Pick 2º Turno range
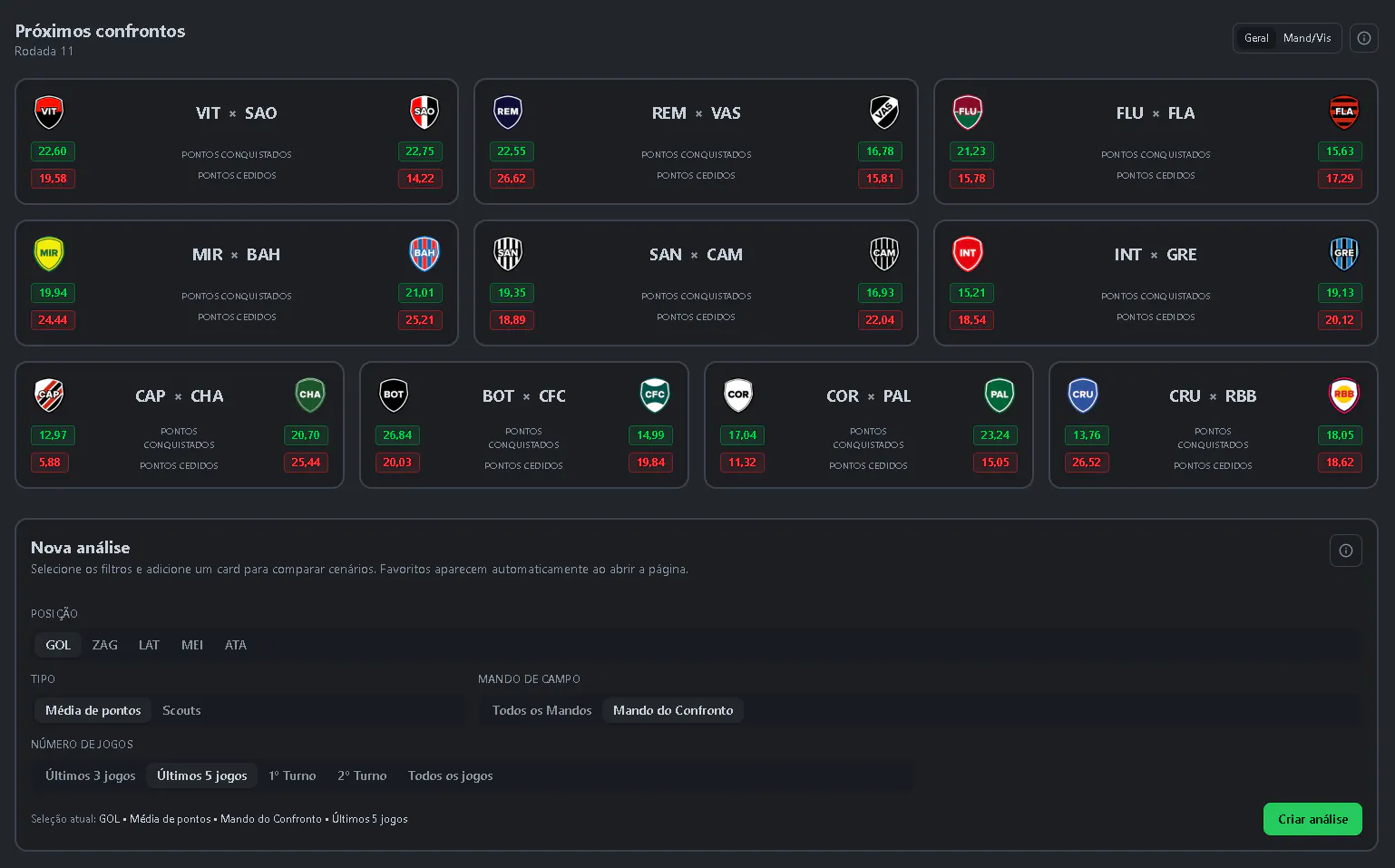Viewport: 1395px width, 868px height. pyautogui.click(x=362, y=775)
